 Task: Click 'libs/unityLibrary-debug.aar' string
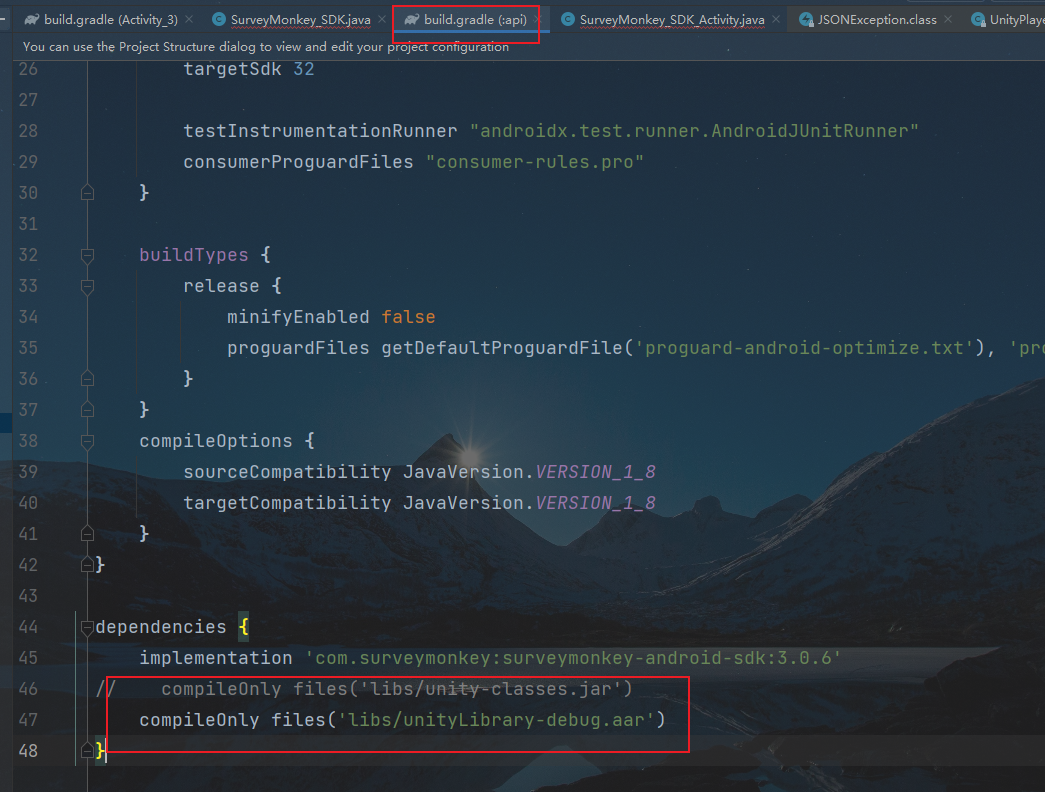496,720
